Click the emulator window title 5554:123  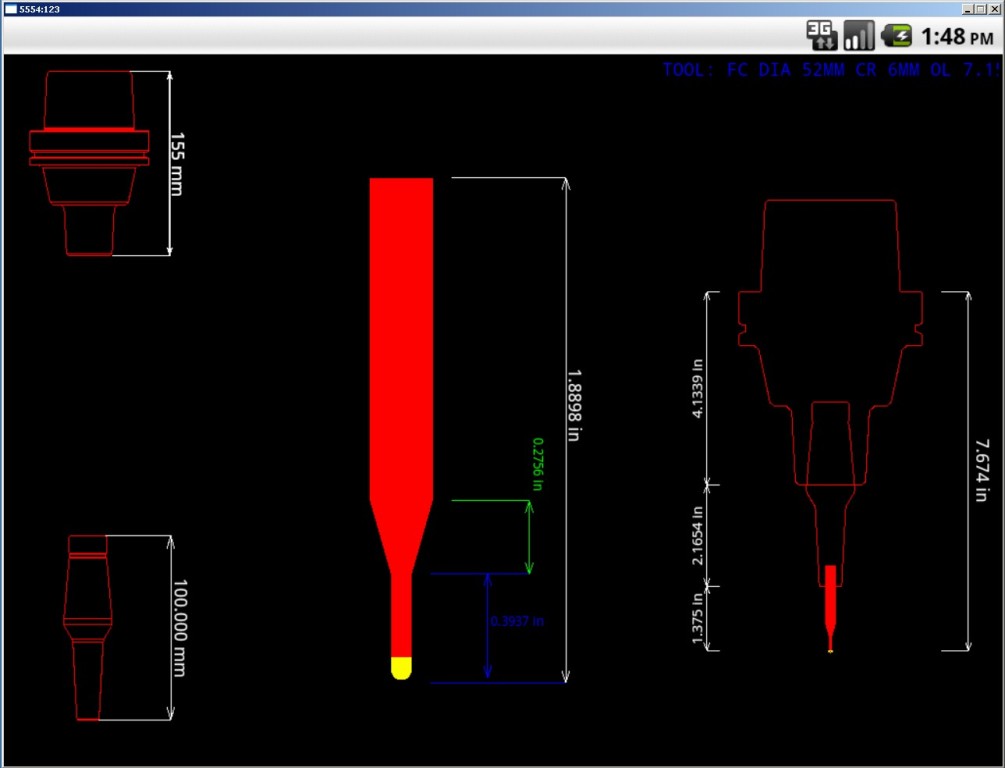(39, 10)
